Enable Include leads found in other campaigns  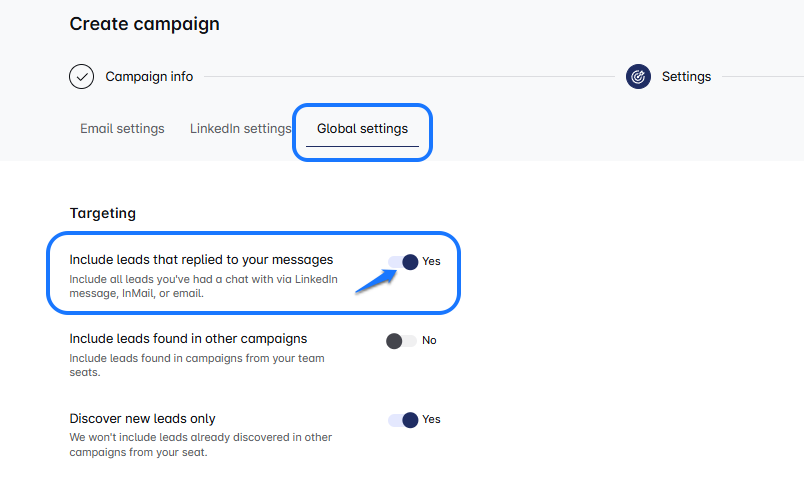[401, 341]
